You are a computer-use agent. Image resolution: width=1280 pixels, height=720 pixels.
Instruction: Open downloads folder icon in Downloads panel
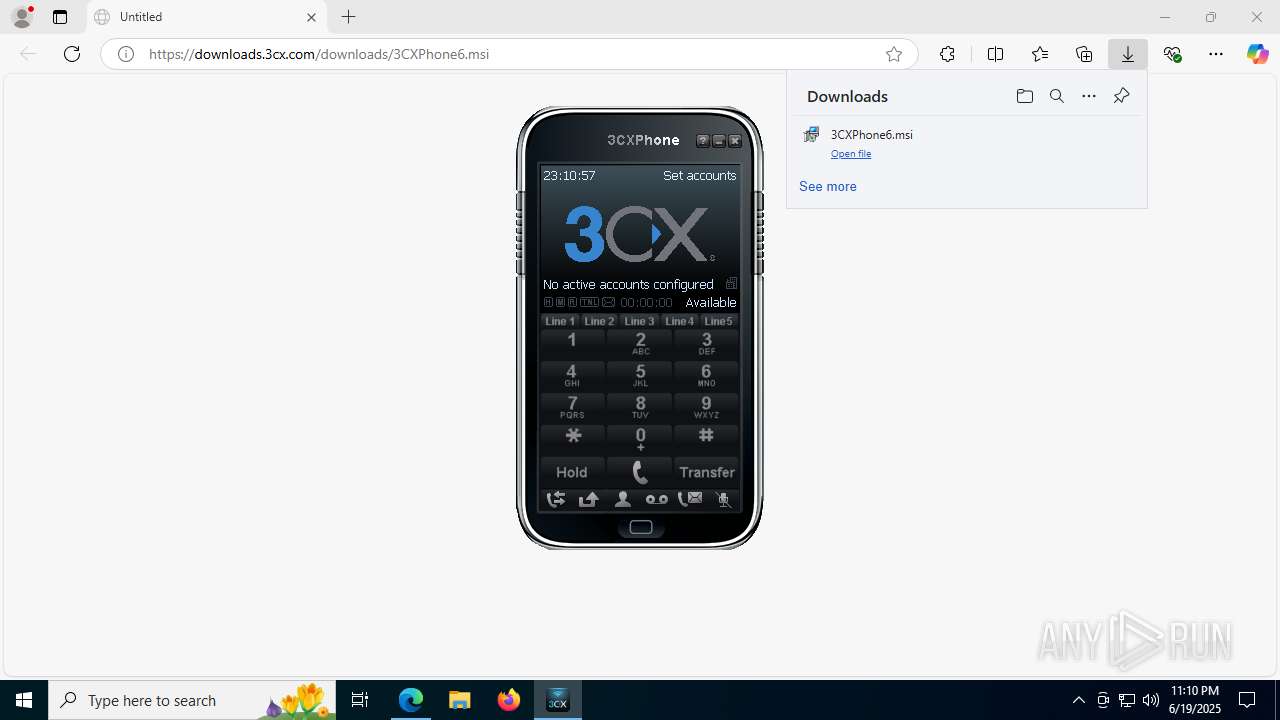(x=1024, y=96)
